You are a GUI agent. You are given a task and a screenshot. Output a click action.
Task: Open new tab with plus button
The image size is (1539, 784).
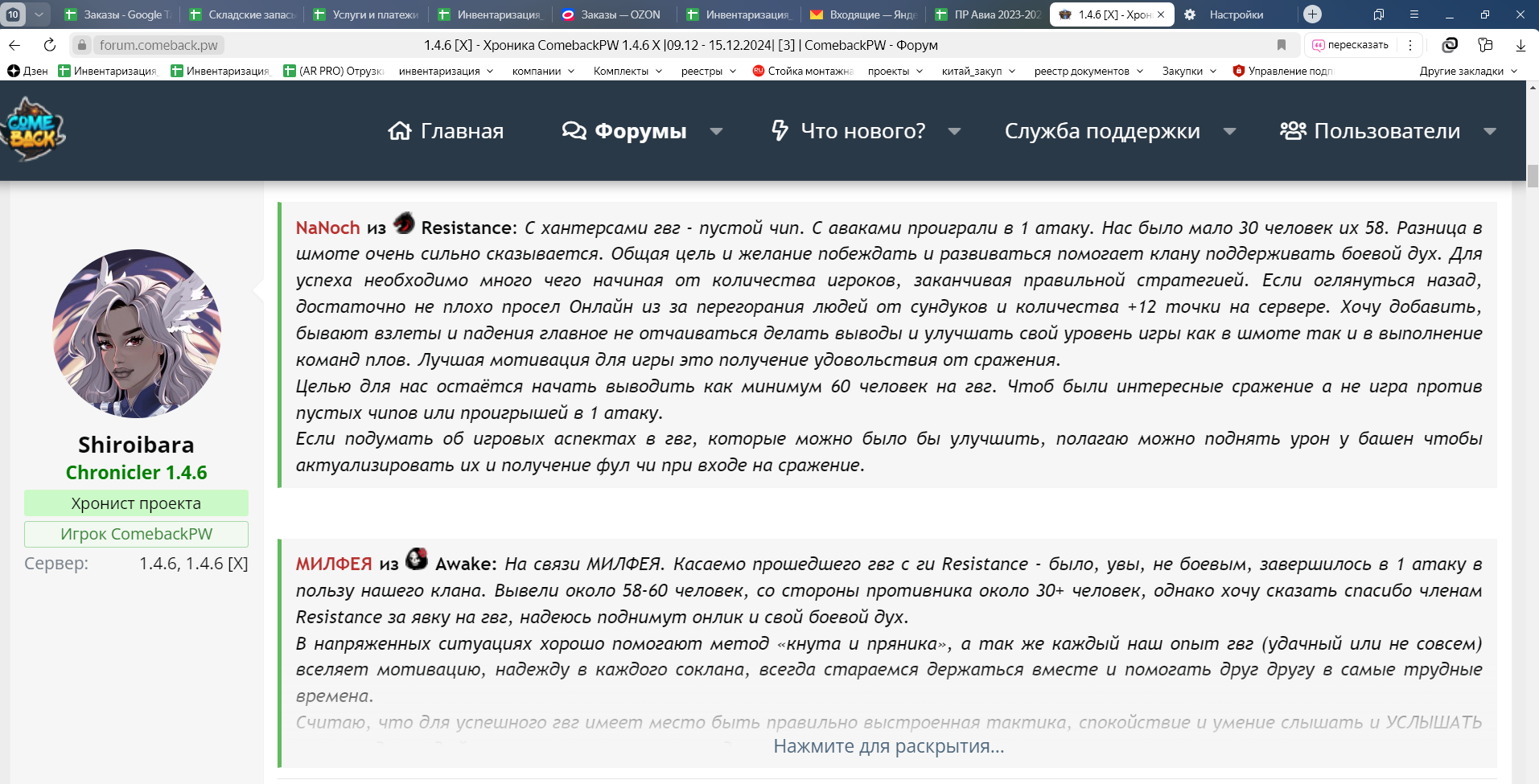click(1312, 14)
